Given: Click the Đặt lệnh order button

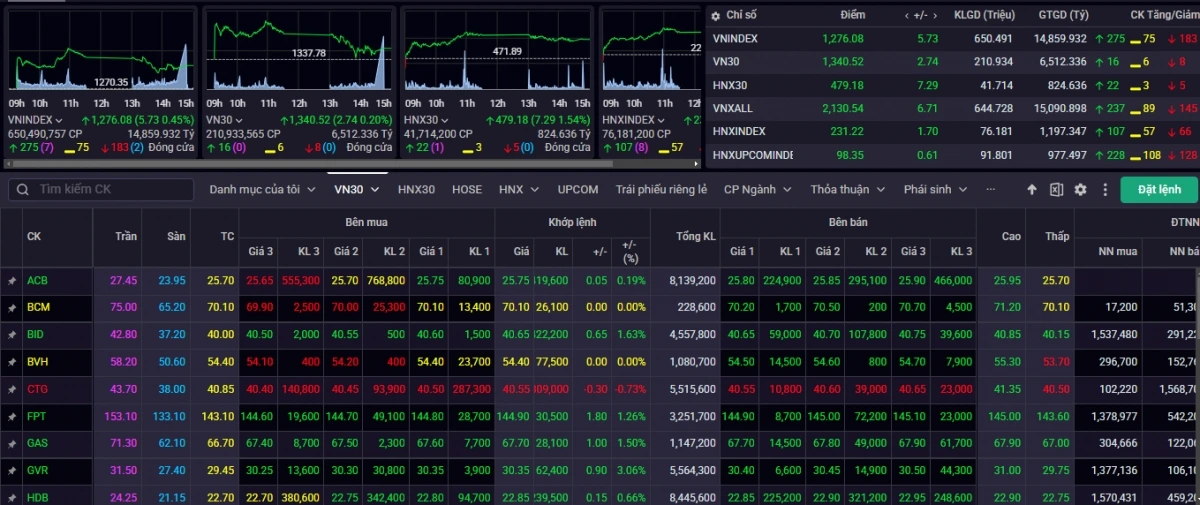Looking at the screenshot, I should (x=1158, y=189).
